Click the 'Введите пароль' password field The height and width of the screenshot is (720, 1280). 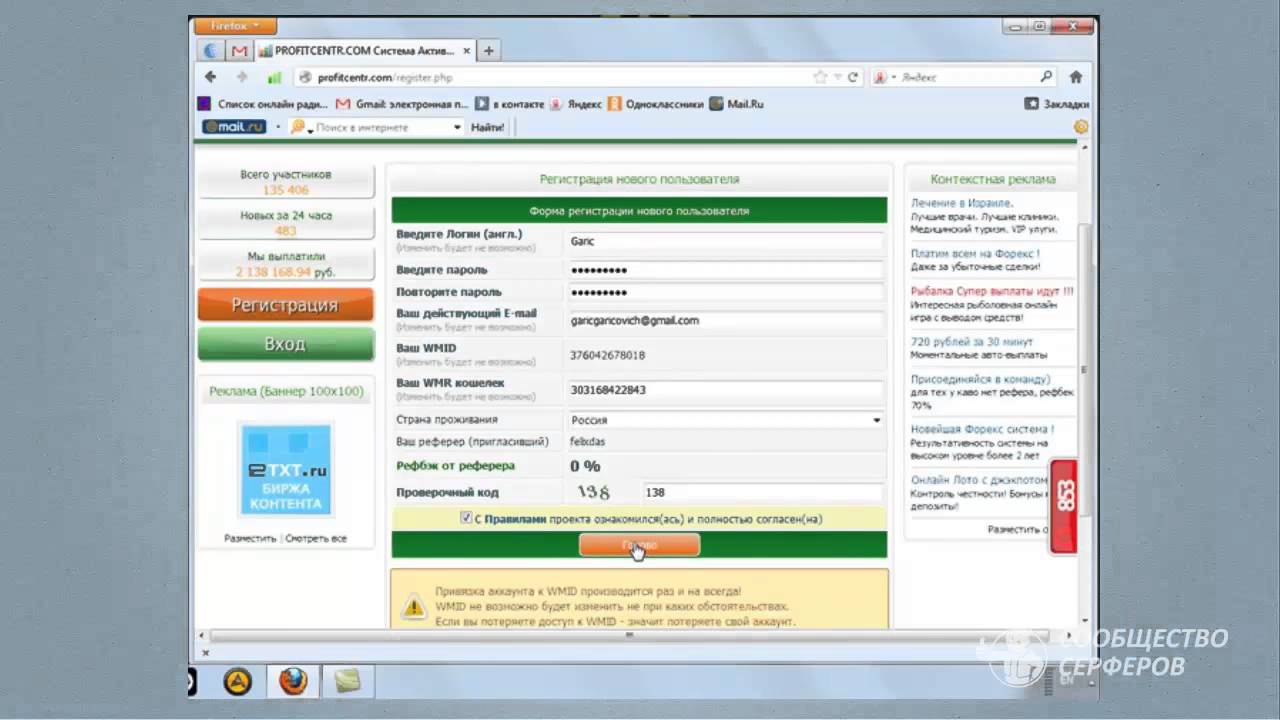coord(726,270)
